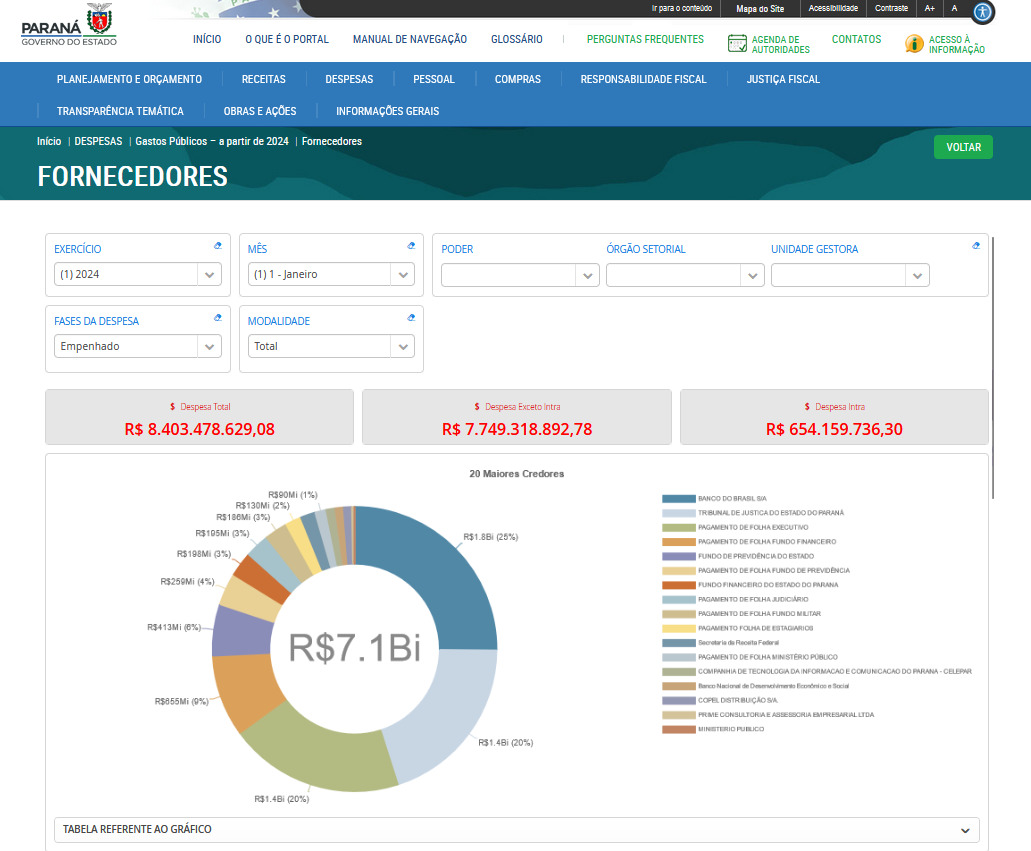Screen dimensions: 1031x851
Task: Open Acessibilidade link in top bar
Action: (833, 9)
